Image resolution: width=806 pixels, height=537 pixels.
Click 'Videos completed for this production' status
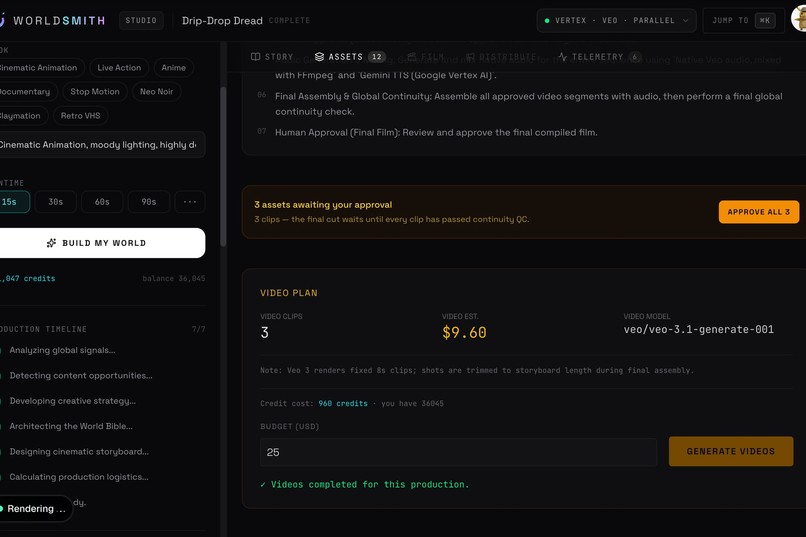(x=364, y=485)
